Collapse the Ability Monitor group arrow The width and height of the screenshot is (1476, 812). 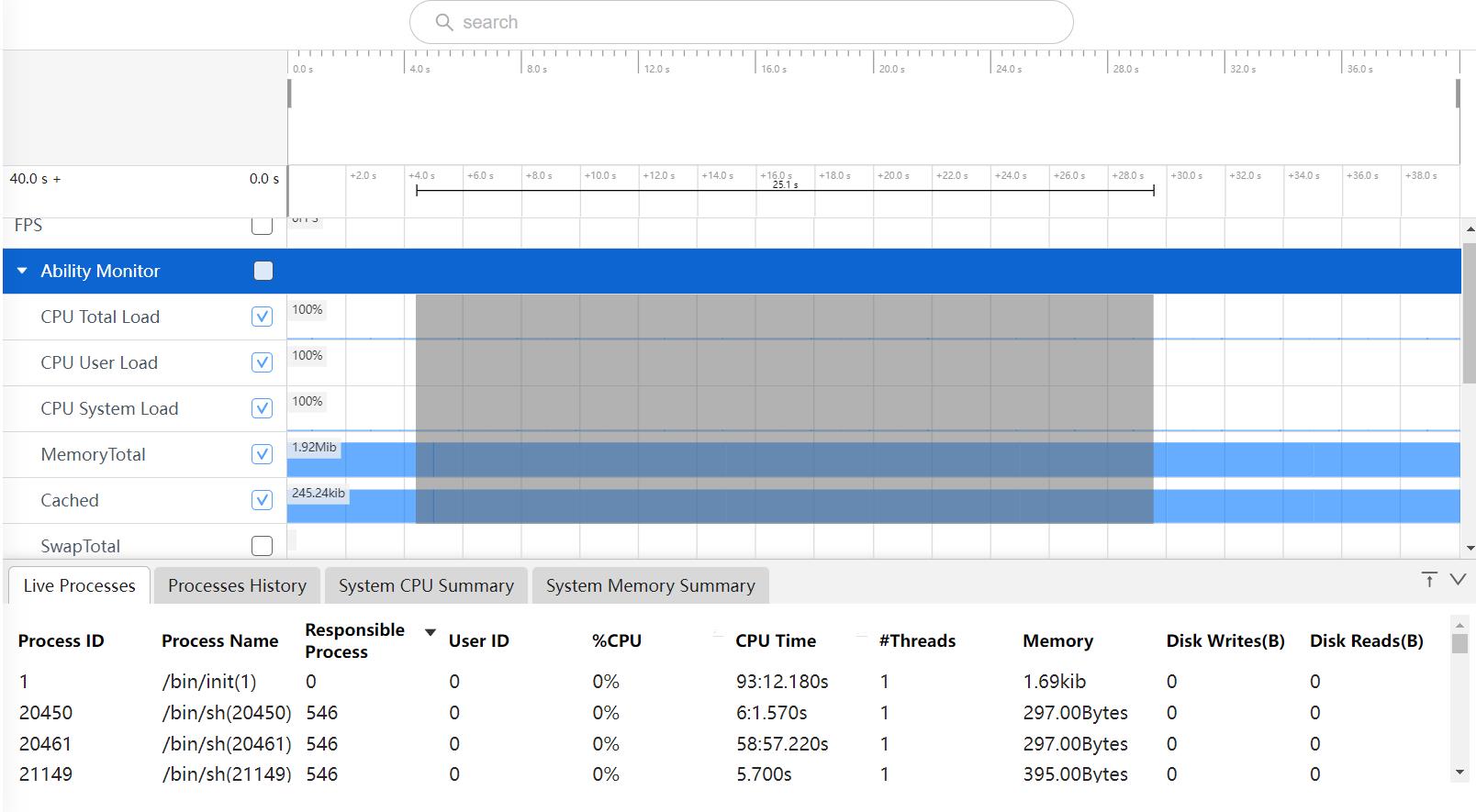22,271
